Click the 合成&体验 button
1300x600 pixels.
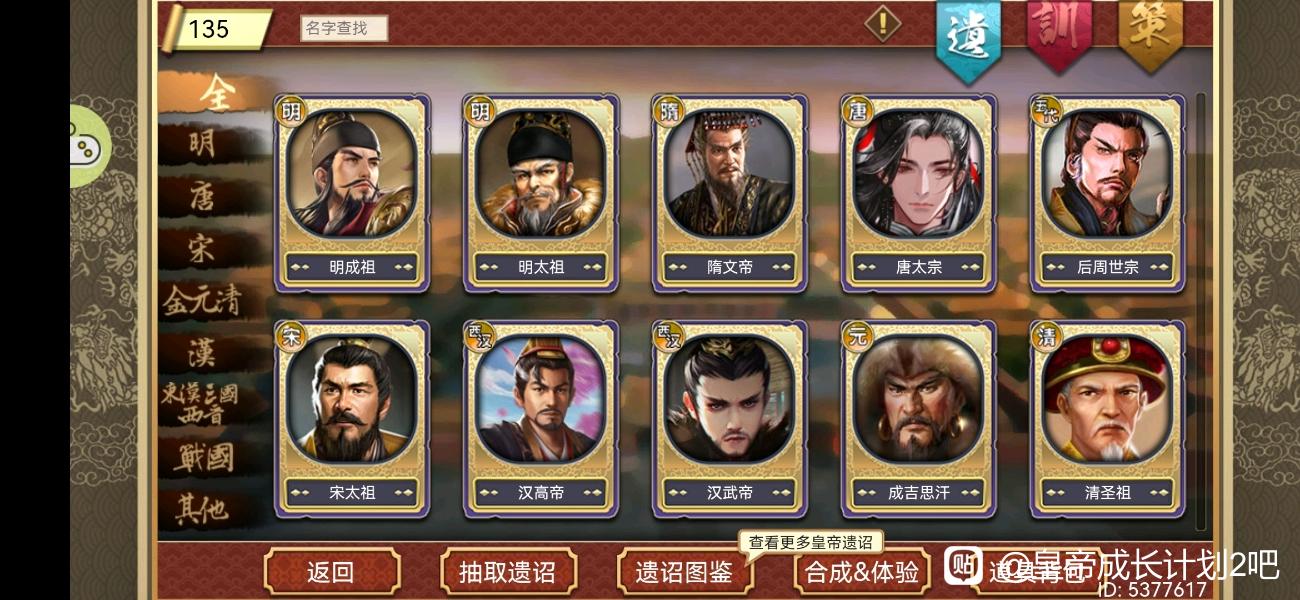pyautogui.click(x=862, y=572)
